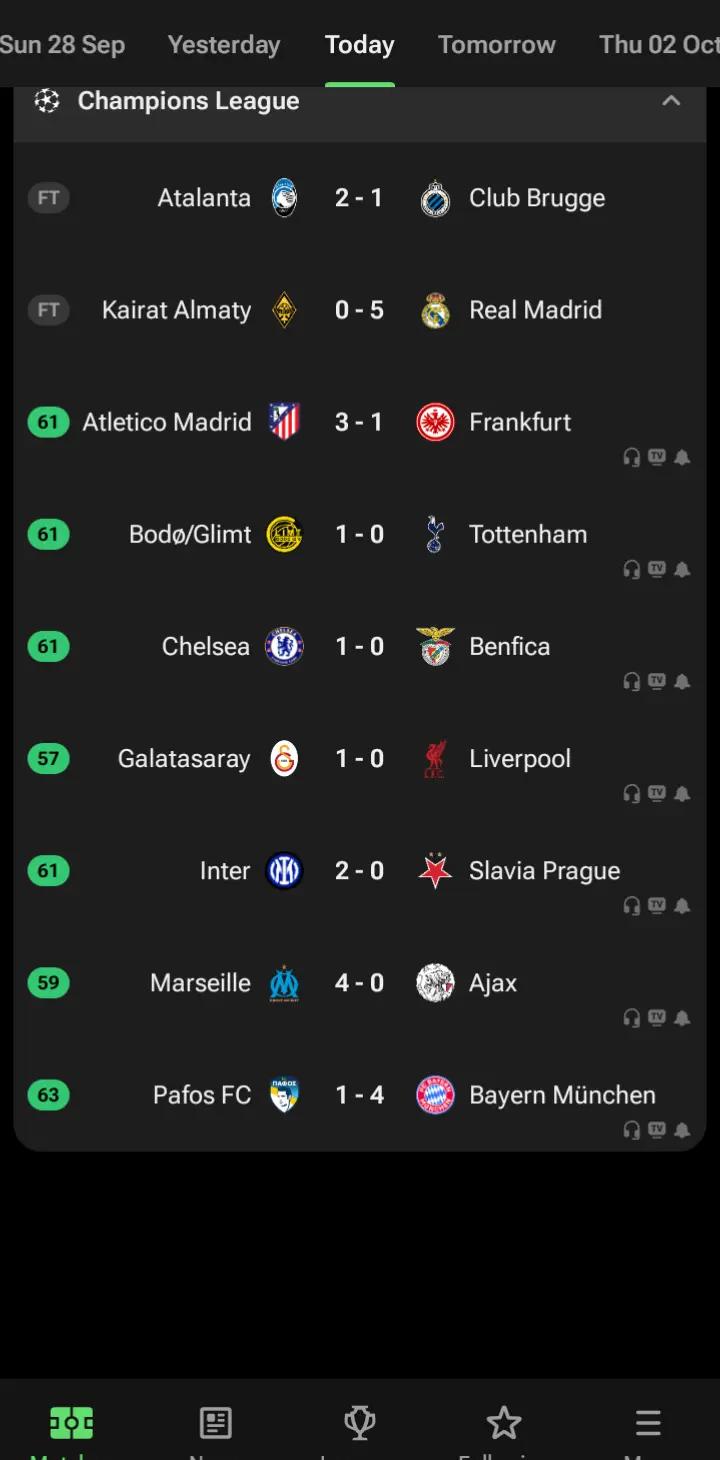Image resolution: width=720 pixels, height=1460 pixels.
Task: Open the News tab icon
Action: tap(215, 1422)
